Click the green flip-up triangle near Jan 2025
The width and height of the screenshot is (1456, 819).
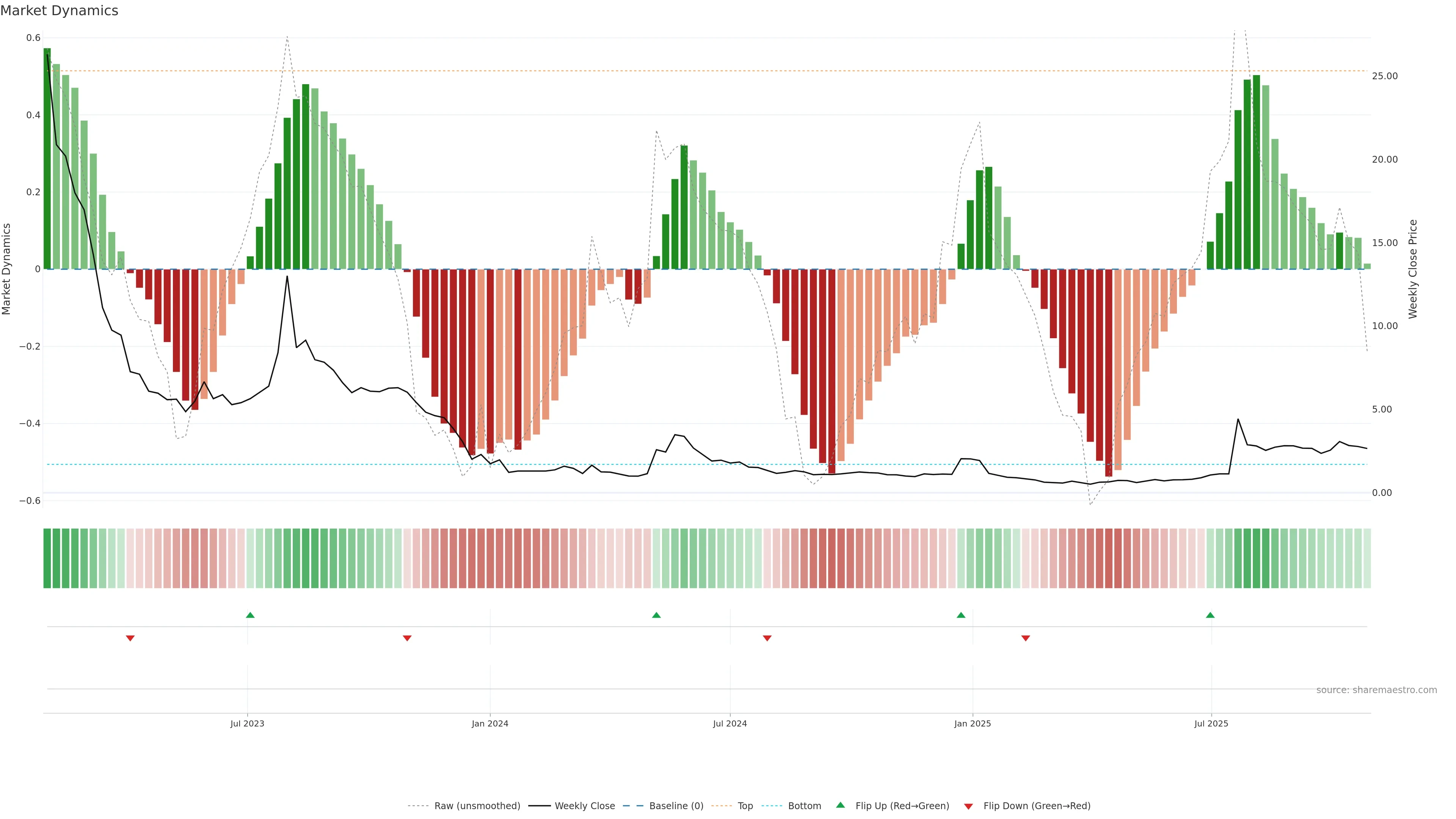[x=961, y=615]
